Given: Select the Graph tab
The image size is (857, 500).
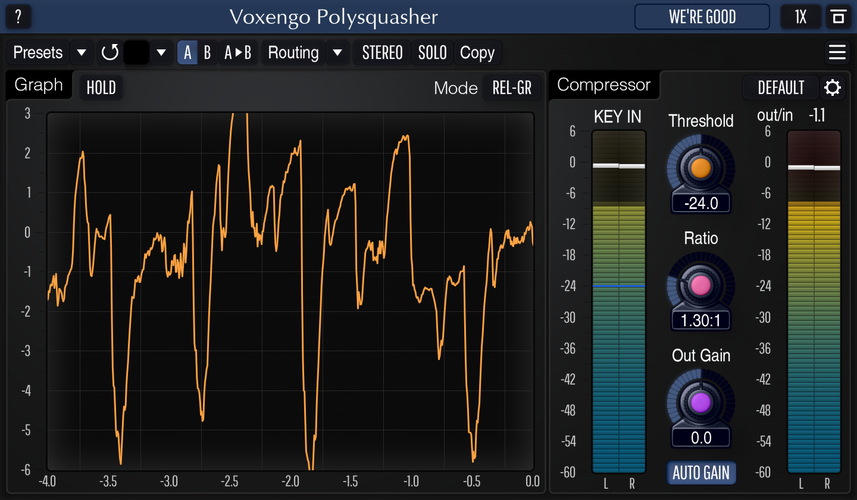Looking at the screenshot, I should coord(39,85).
